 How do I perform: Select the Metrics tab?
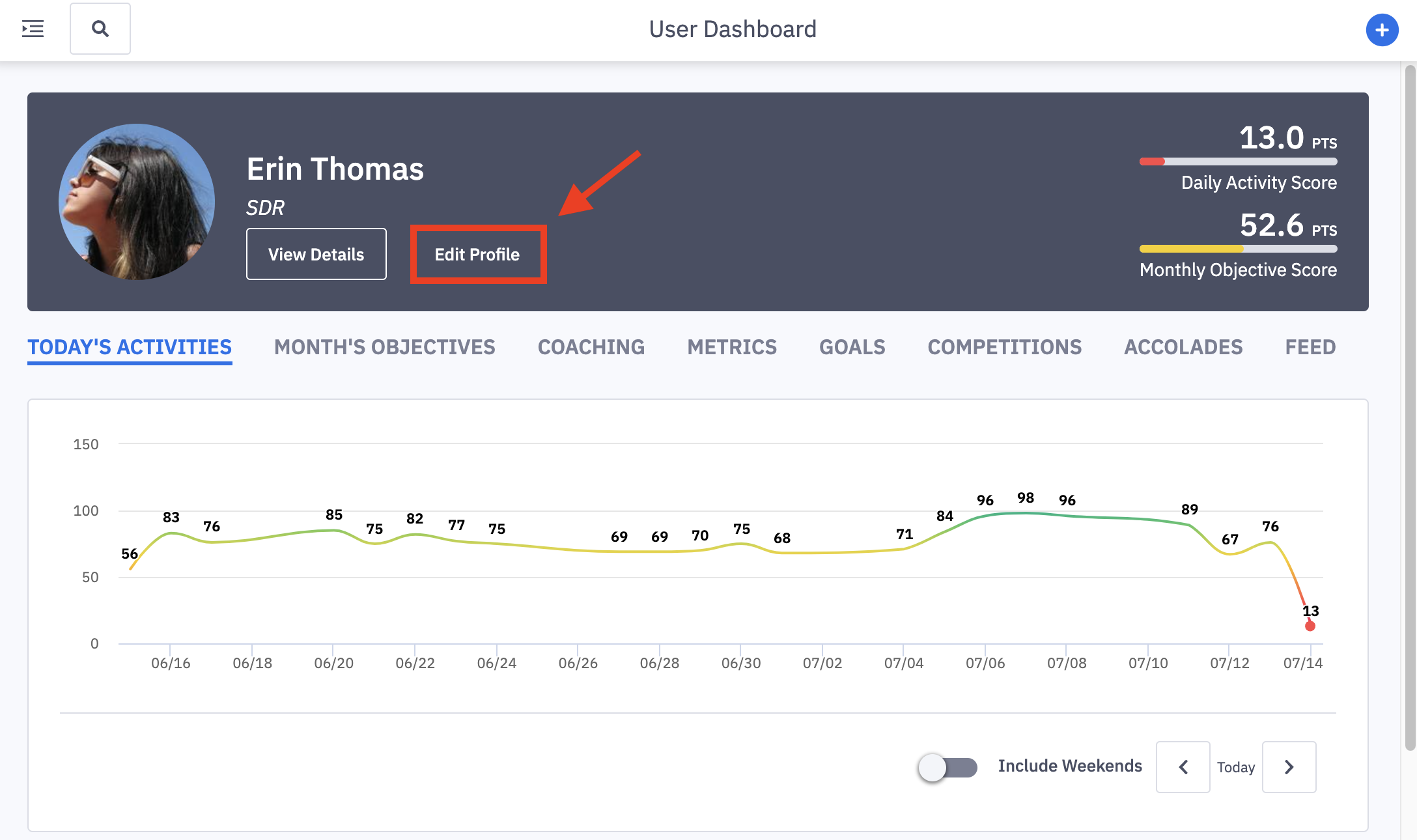[732, 347]
